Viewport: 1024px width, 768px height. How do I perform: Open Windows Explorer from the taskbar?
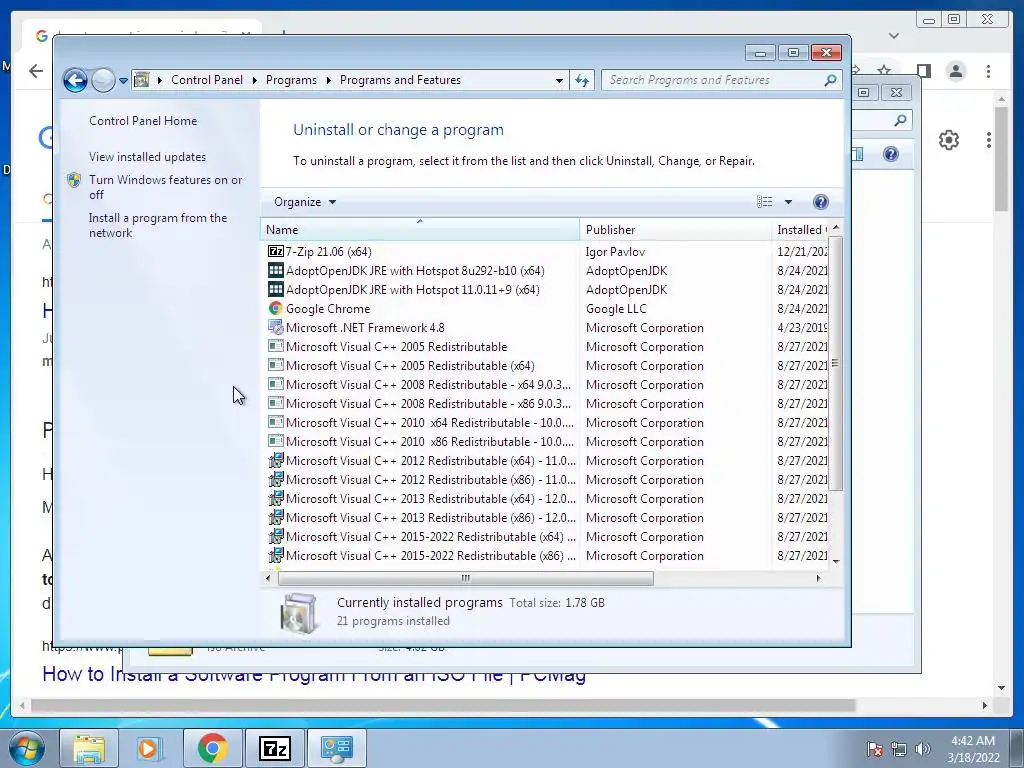(x=89, y=748)
